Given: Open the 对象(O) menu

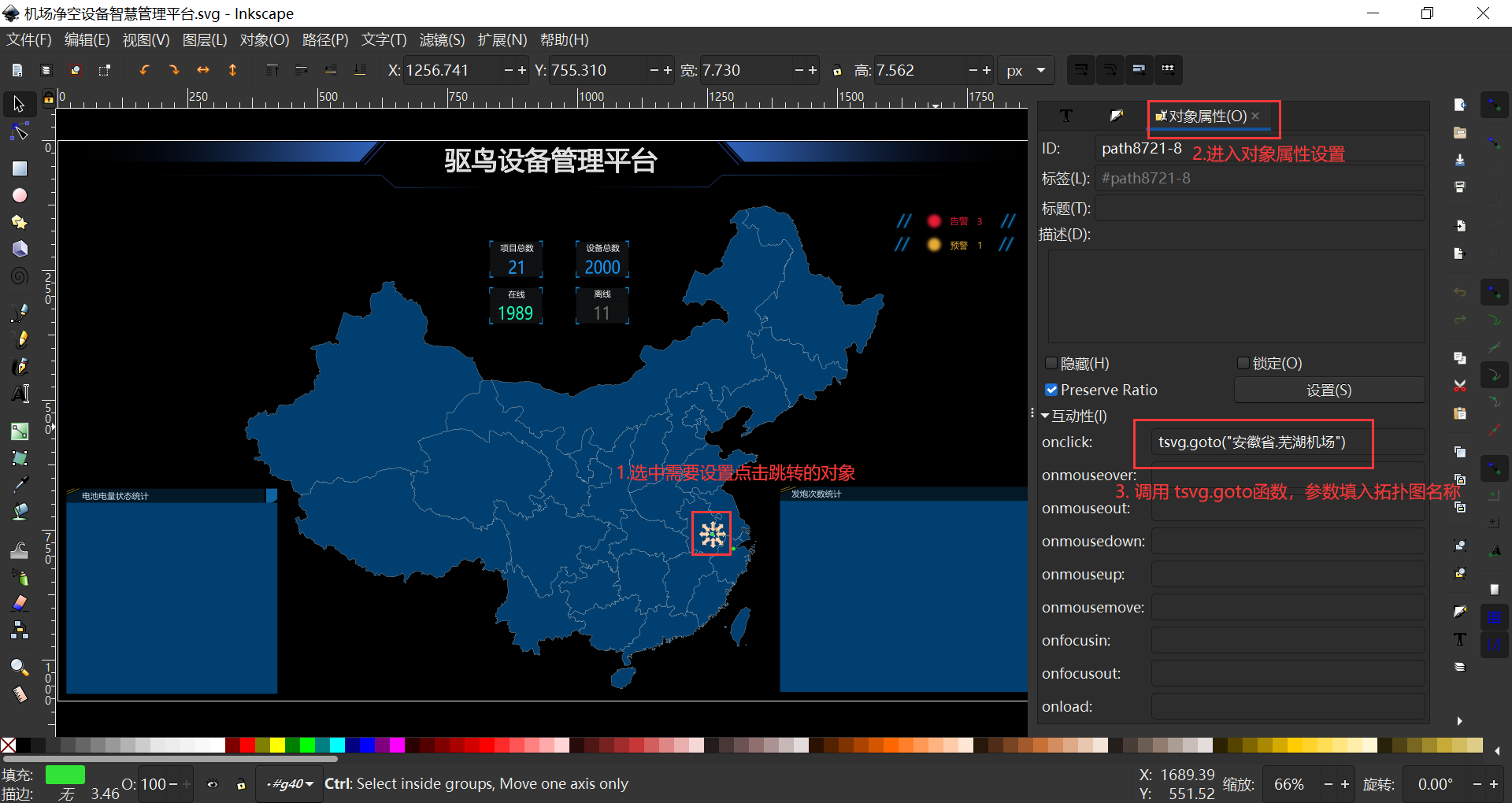Looking at the screenshot, I should pos(265,39).
